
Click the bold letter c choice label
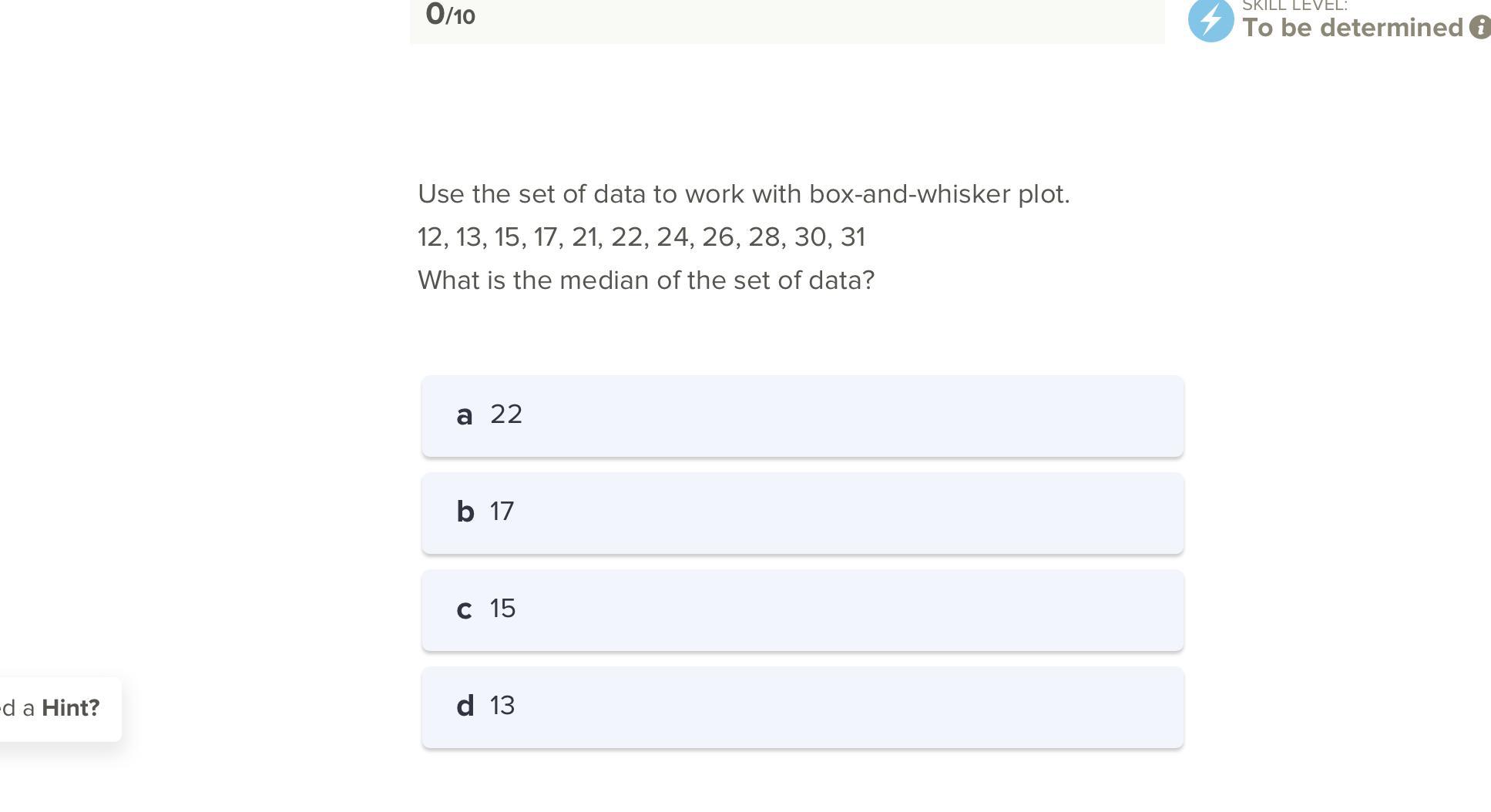tap(464, 609)
